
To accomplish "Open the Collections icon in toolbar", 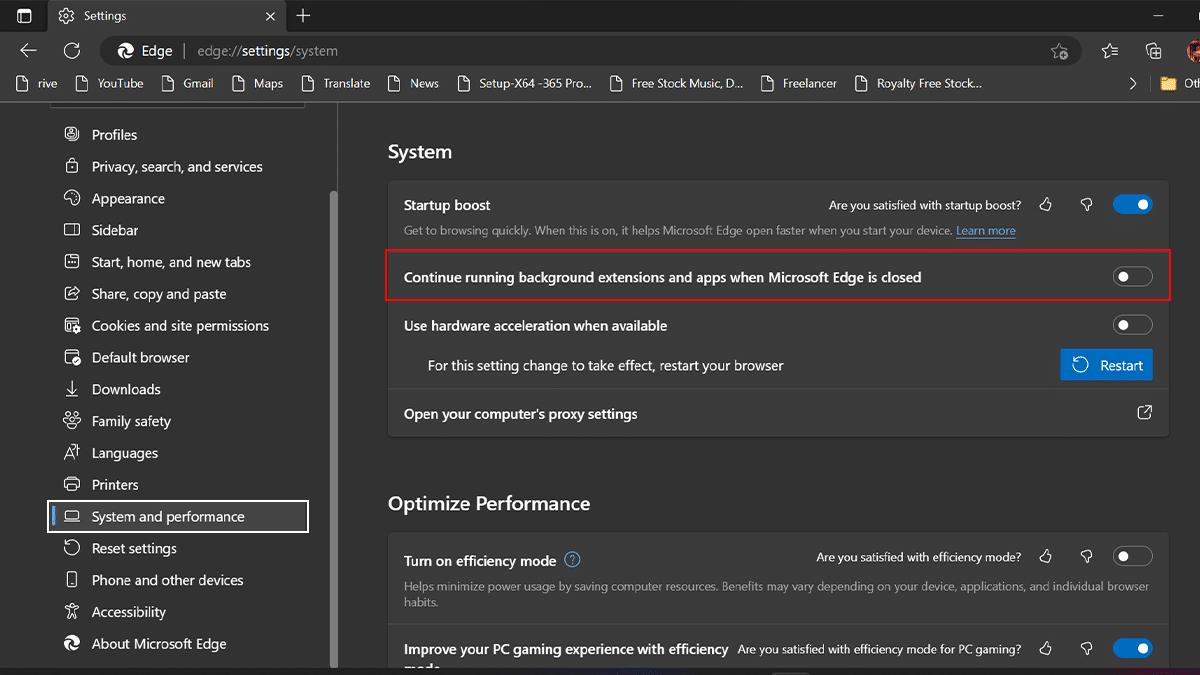I will [1153, 51].
